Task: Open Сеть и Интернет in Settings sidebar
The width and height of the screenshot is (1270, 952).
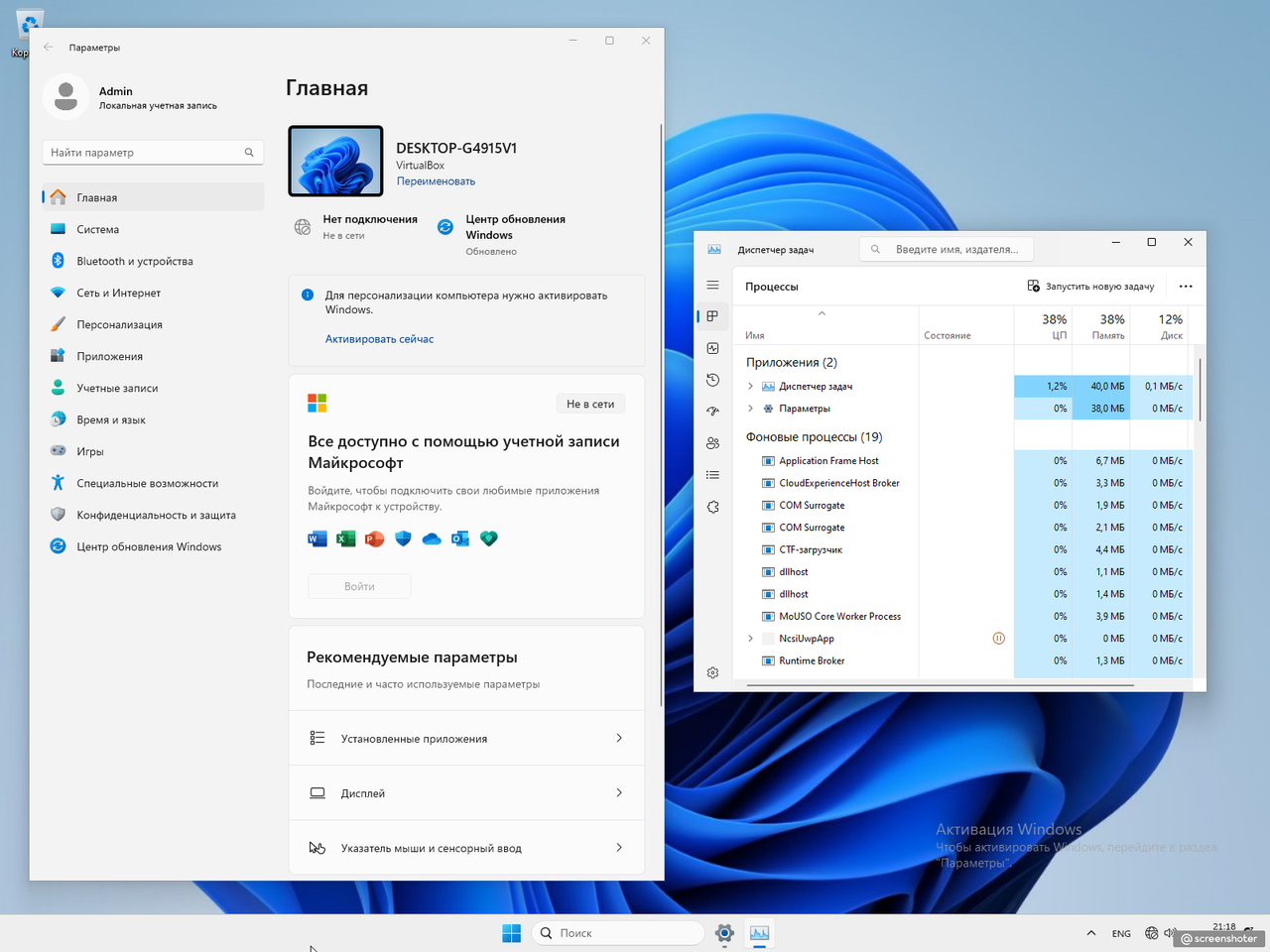Action: tap(154, 293)
